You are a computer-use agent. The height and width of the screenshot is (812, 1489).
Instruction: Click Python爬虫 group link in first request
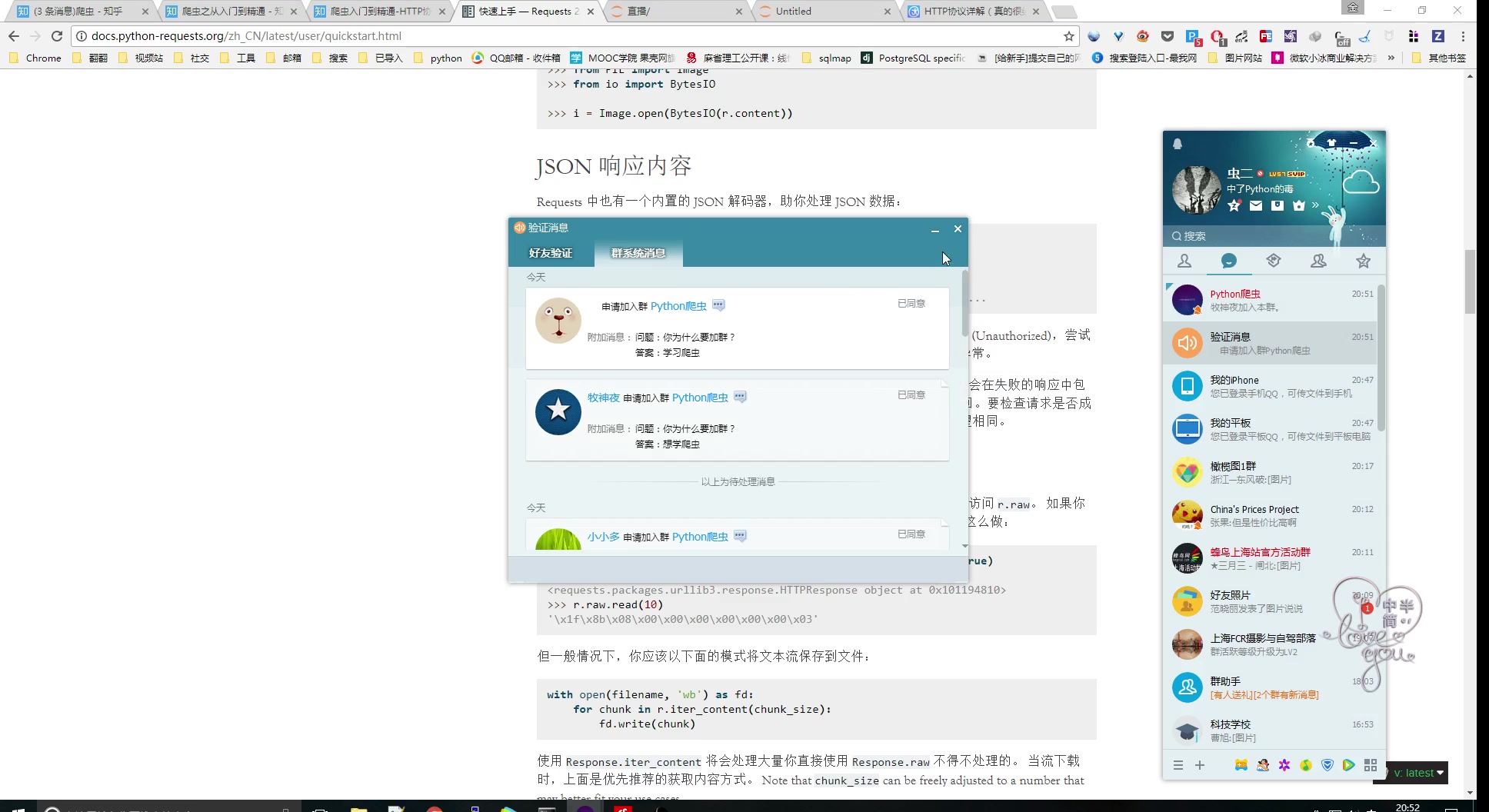[x=678, y=306]
